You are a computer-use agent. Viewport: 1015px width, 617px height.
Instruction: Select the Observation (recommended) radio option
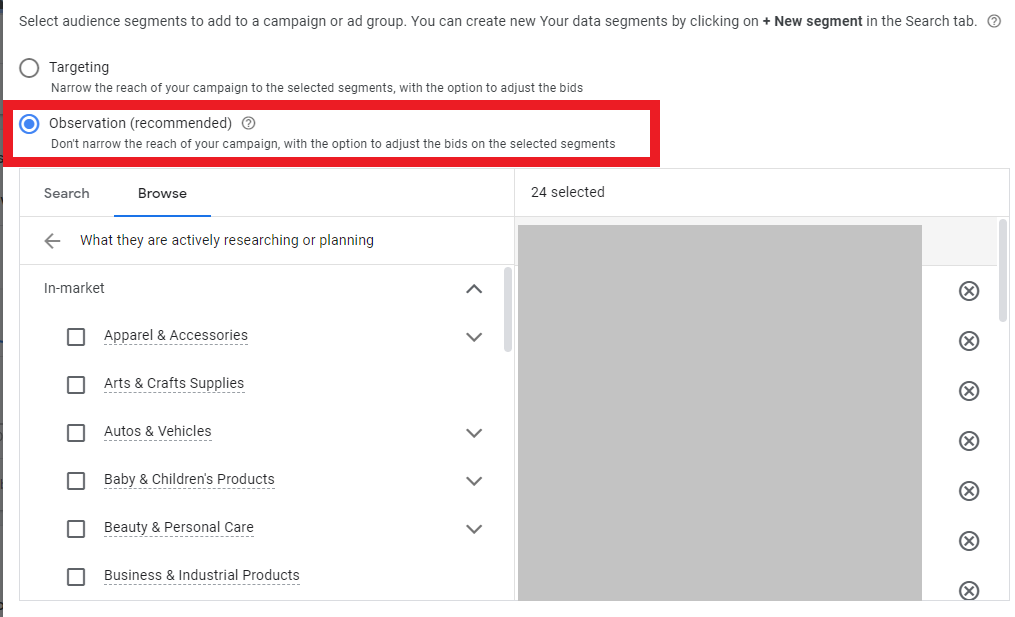coord(28,123)
